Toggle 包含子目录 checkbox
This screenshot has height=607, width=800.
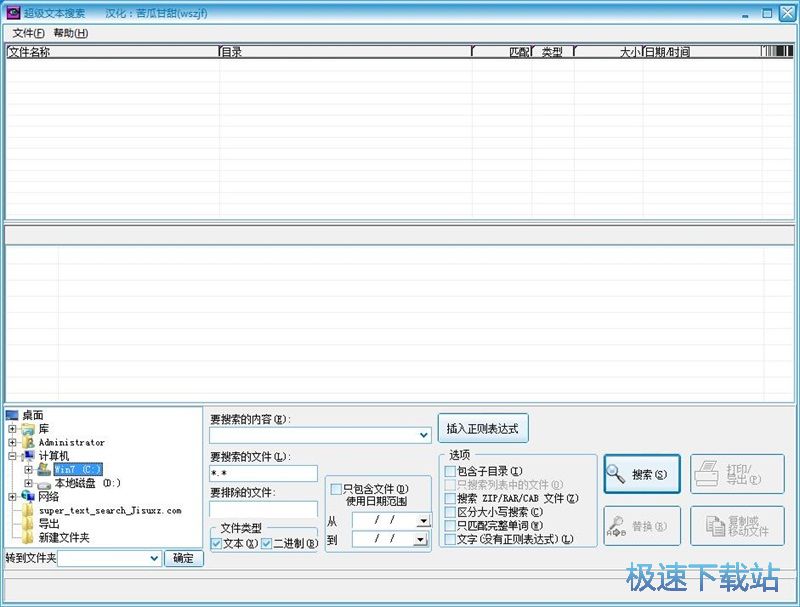pos(450,471)
